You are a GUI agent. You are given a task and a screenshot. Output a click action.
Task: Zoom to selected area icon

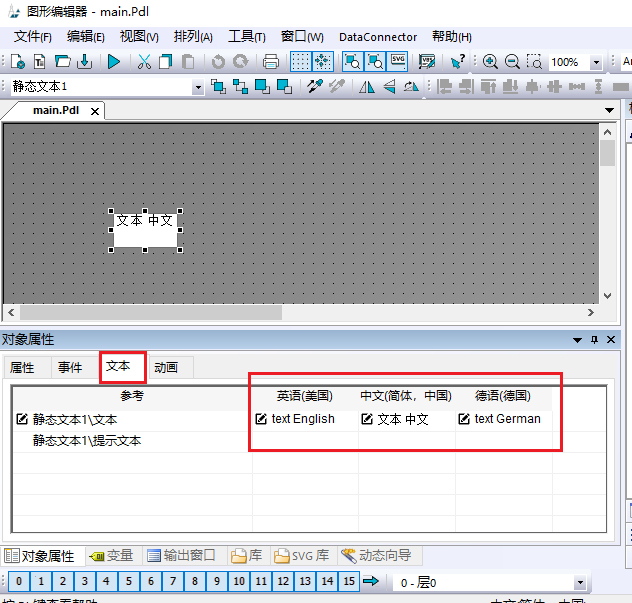coord(534,62)
